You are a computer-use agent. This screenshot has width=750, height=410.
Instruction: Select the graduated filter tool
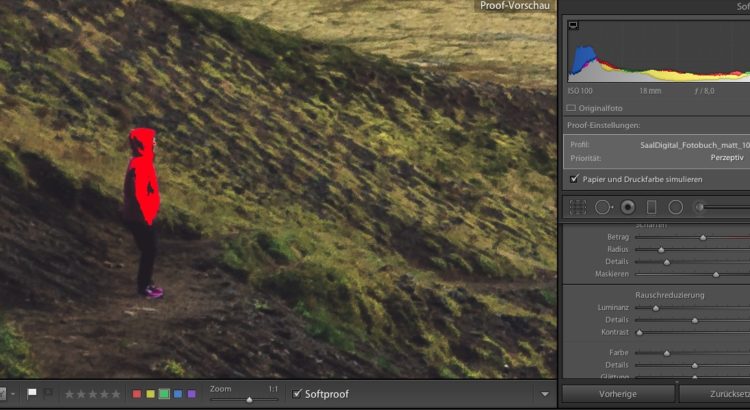(651, 207)
